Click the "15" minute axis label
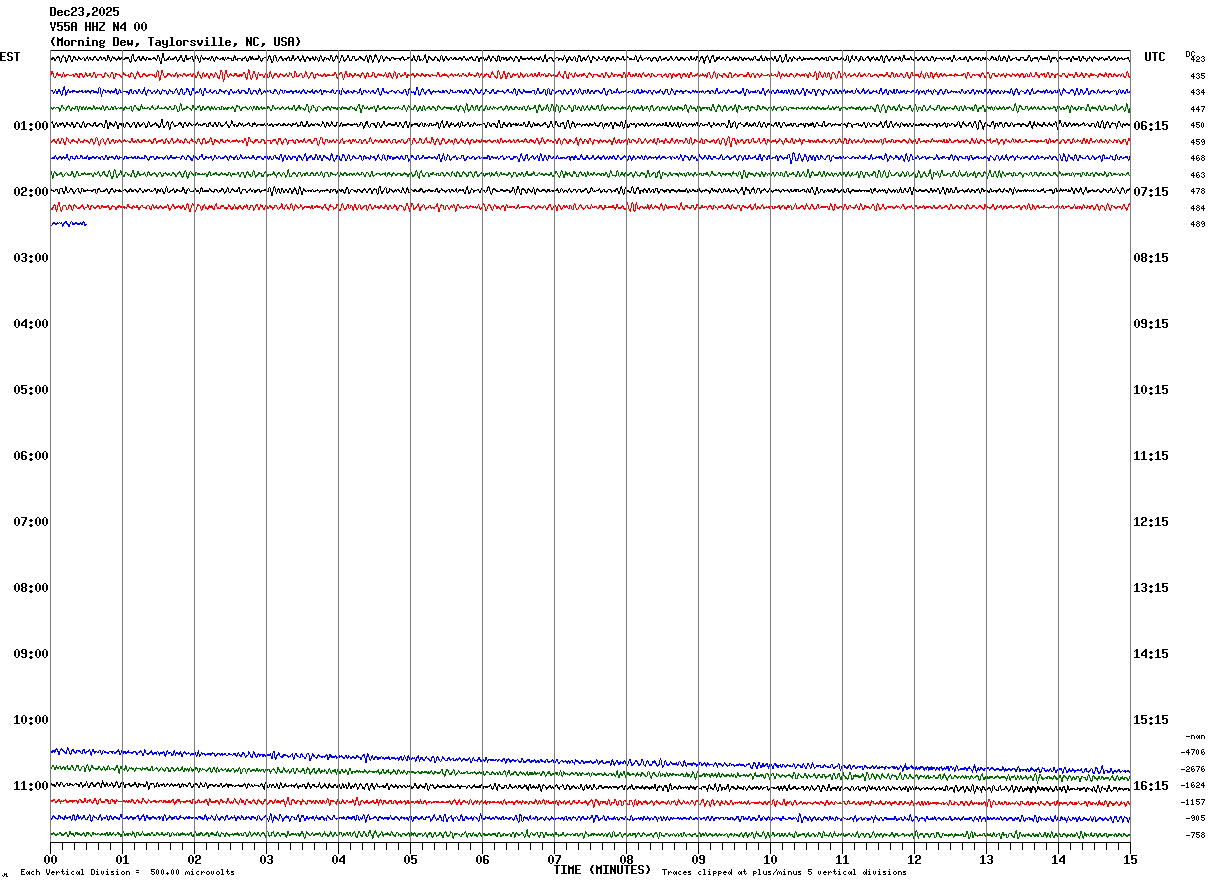The height and width of the screenshot is (886, 1210). (1130, 859)
